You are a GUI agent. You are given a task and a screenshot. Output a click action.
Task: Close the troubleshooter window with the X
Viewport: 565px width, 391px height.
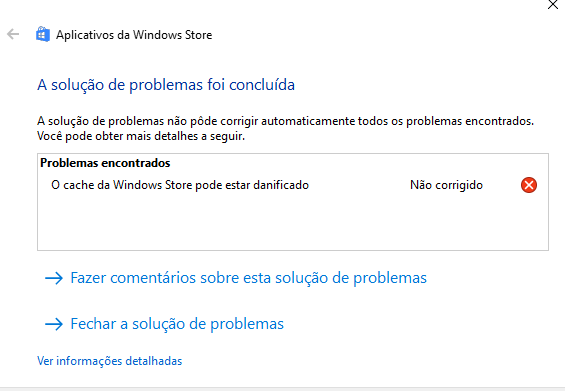click(x=553, y=5)
